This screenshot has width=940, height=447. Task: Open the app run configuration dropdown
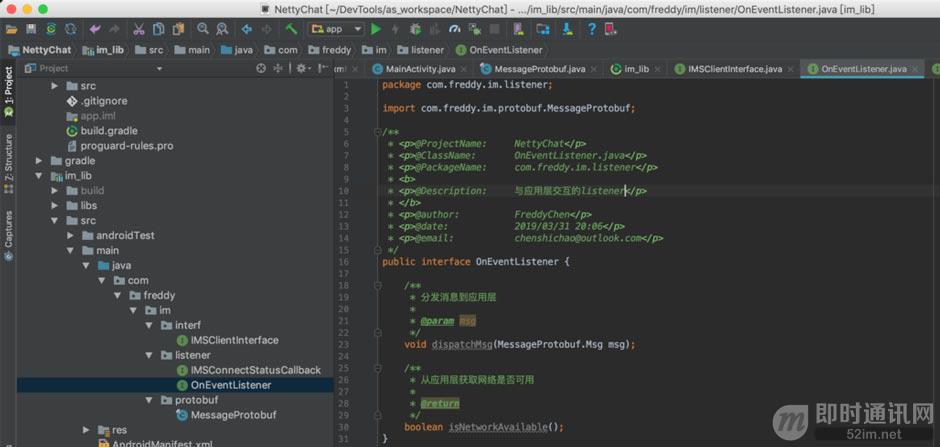point(336,29)
